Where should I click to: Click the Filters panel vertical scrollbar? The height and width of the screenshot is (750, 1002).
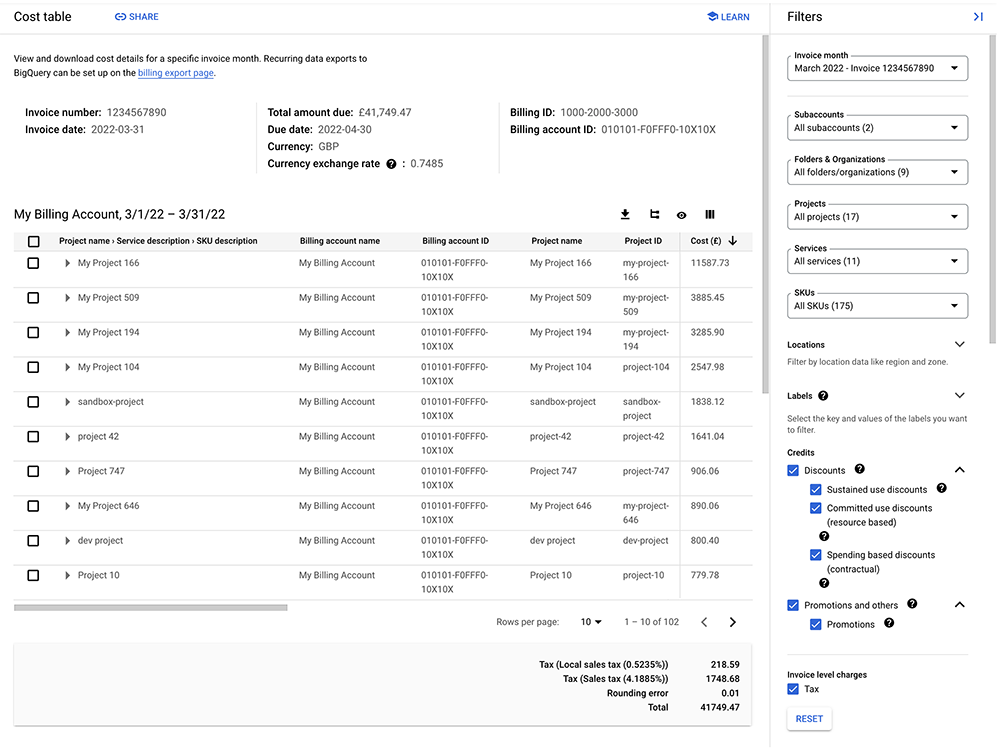click(x=992, y=190)
